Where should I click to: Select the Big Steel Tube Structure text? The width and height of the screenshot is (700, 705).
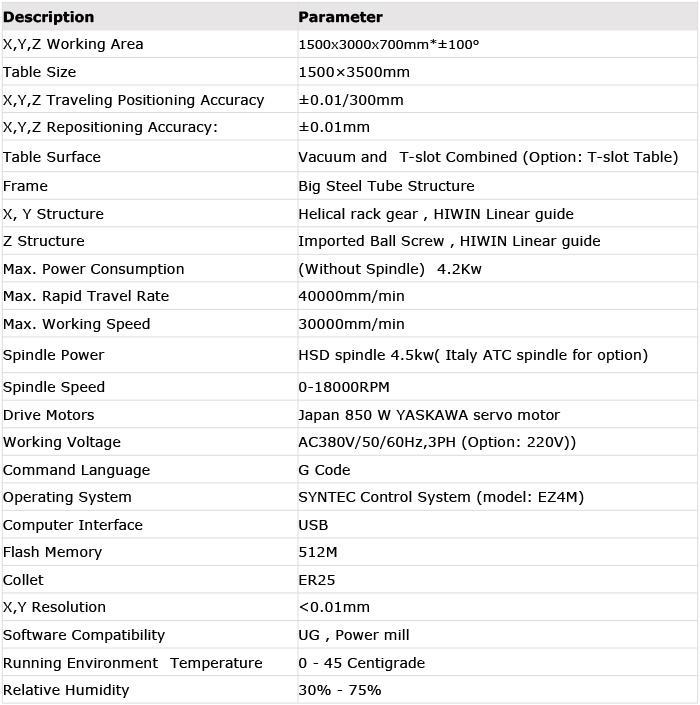386,186
